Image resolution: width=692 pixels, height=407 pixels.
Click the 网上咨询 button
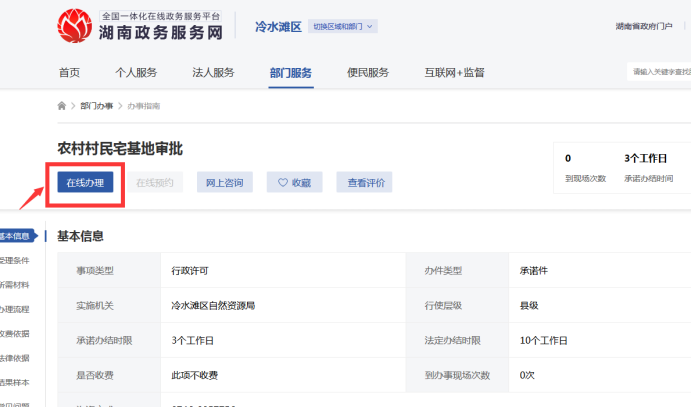pyautogui.click(x=223, y=182)
